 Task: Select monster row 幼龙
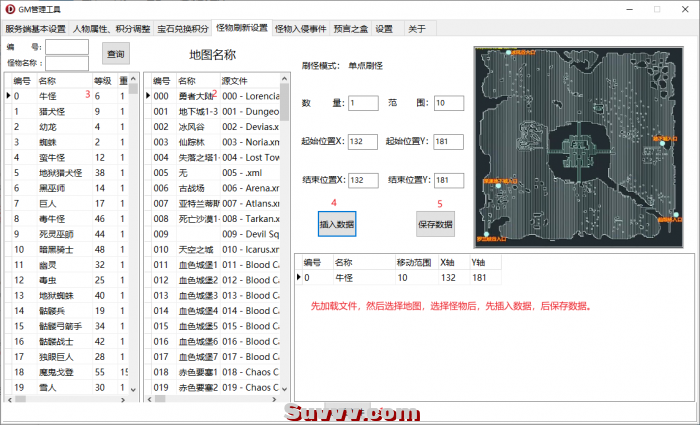click(x=67, y=127)
